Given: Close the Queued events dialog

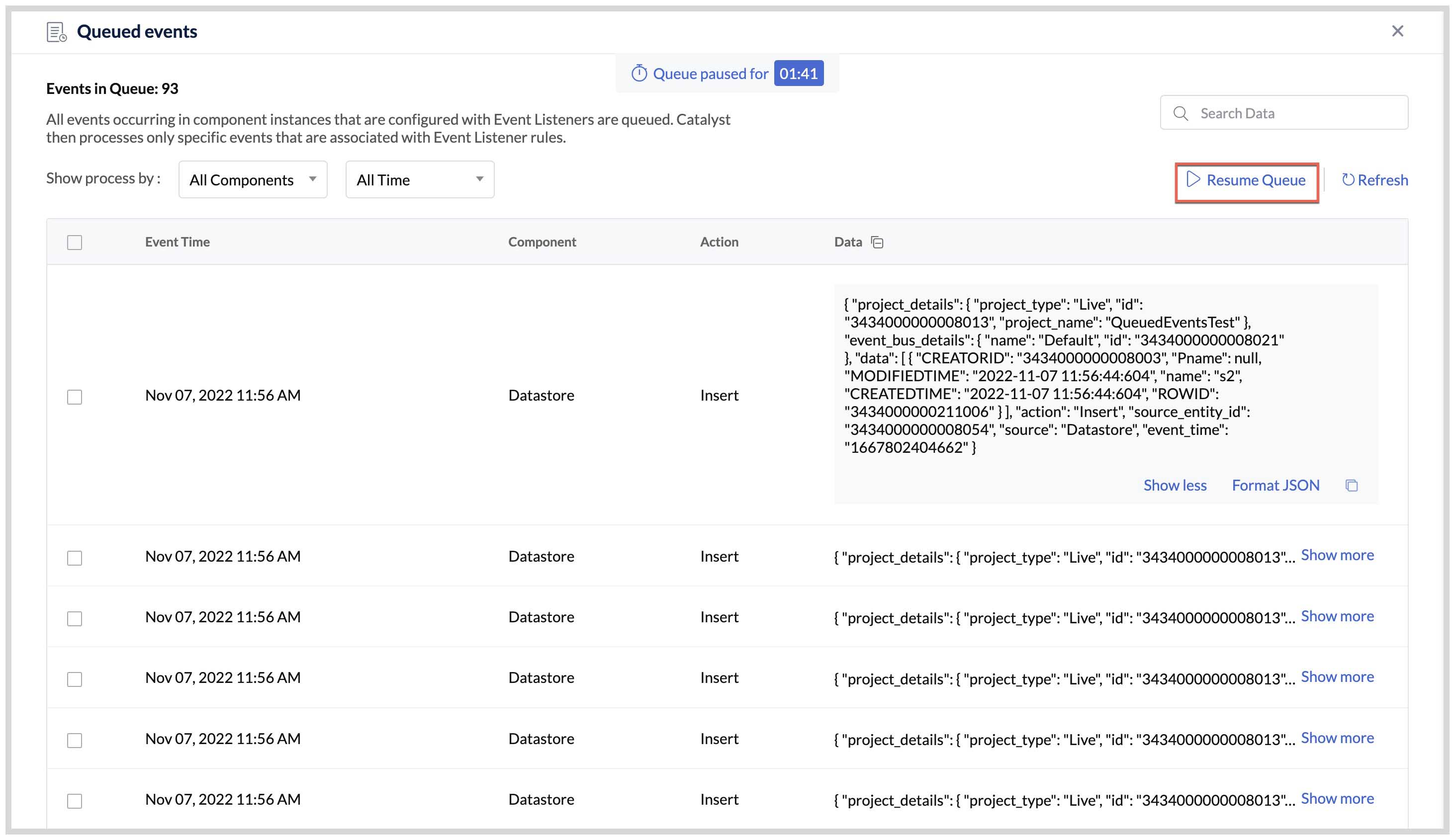Looking at the screenshot, I should pos(1397,31).
